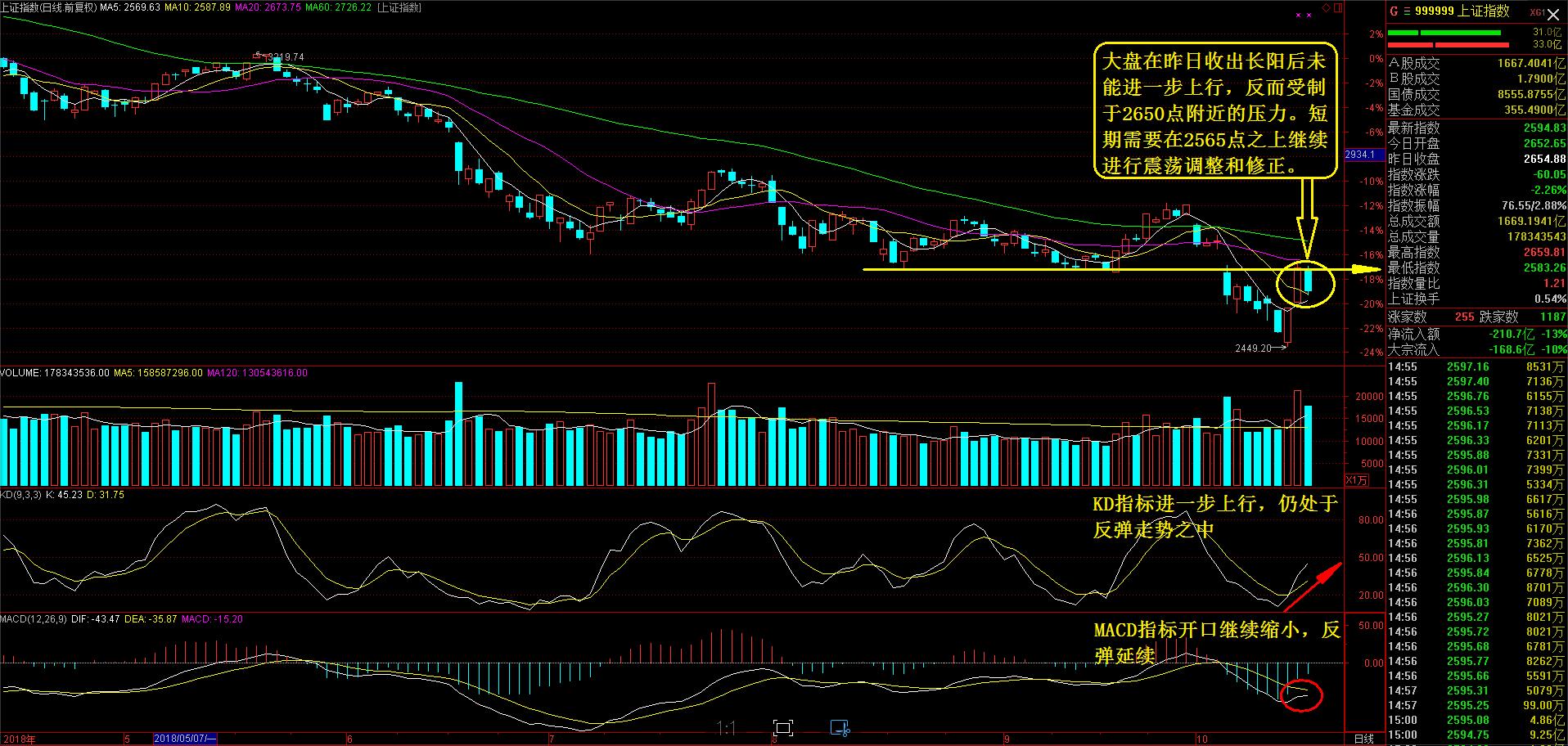Click the XG1 label in the quote header
Screen dimensions: 1568x746
tap(1536, 13)
